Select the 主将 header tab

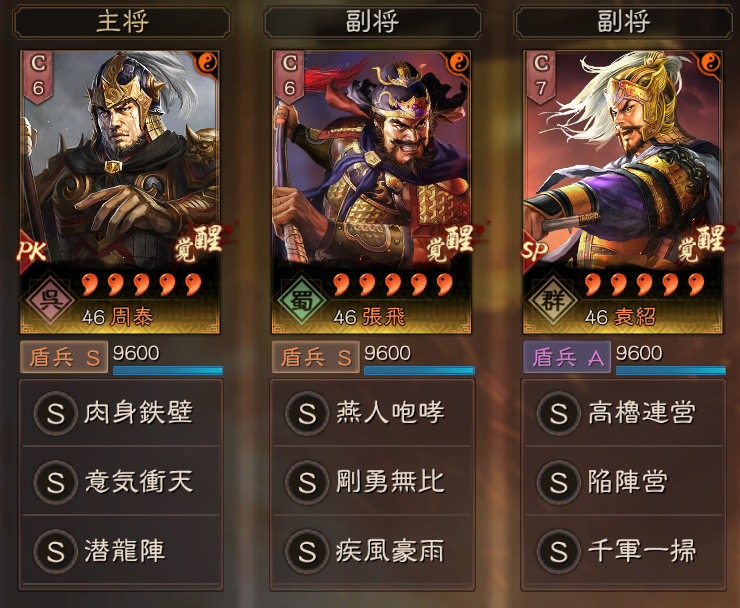tap(122, 22)
